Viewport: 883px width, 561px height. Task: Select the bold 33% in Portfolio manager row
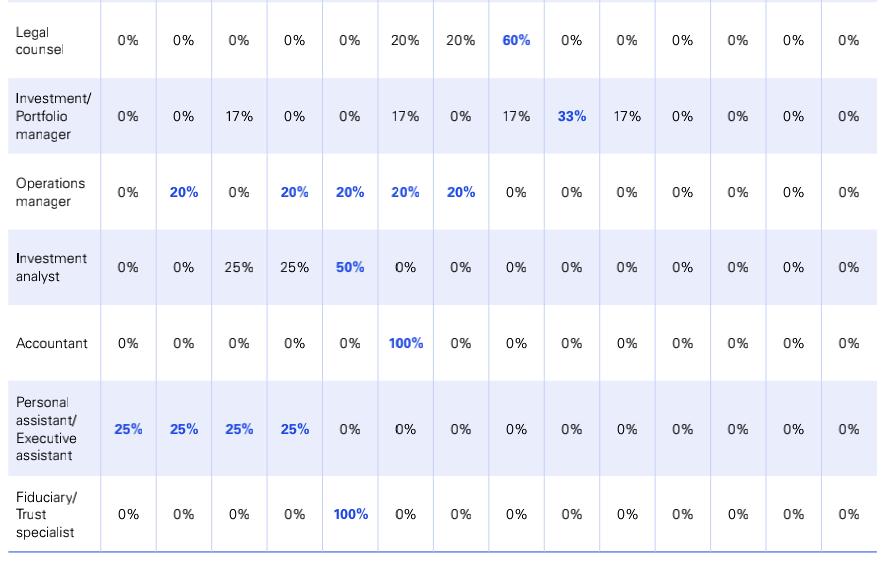click(572, 116)
